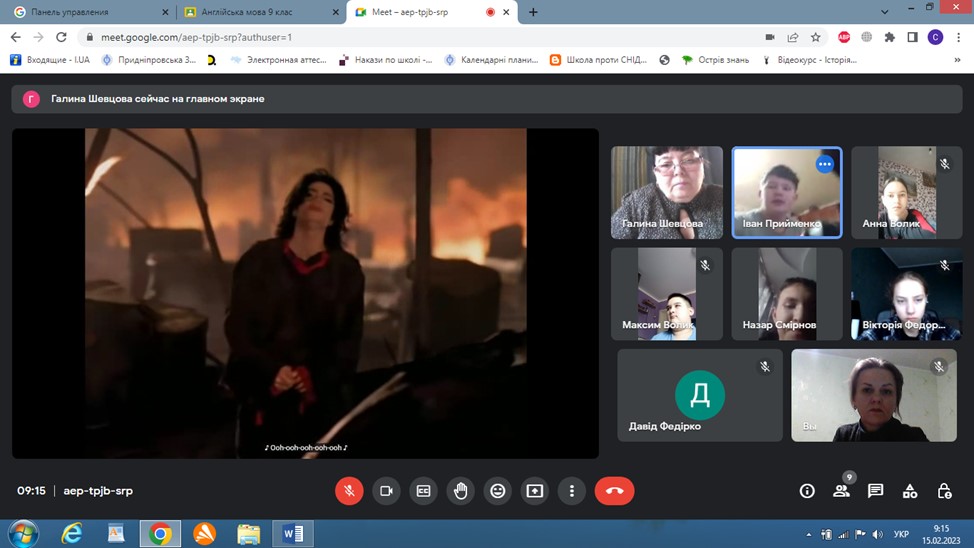The height and width of the screenshot is (548, 974).
Task: Open Chrome from taskbar
Action: click(x=160, y=534)
